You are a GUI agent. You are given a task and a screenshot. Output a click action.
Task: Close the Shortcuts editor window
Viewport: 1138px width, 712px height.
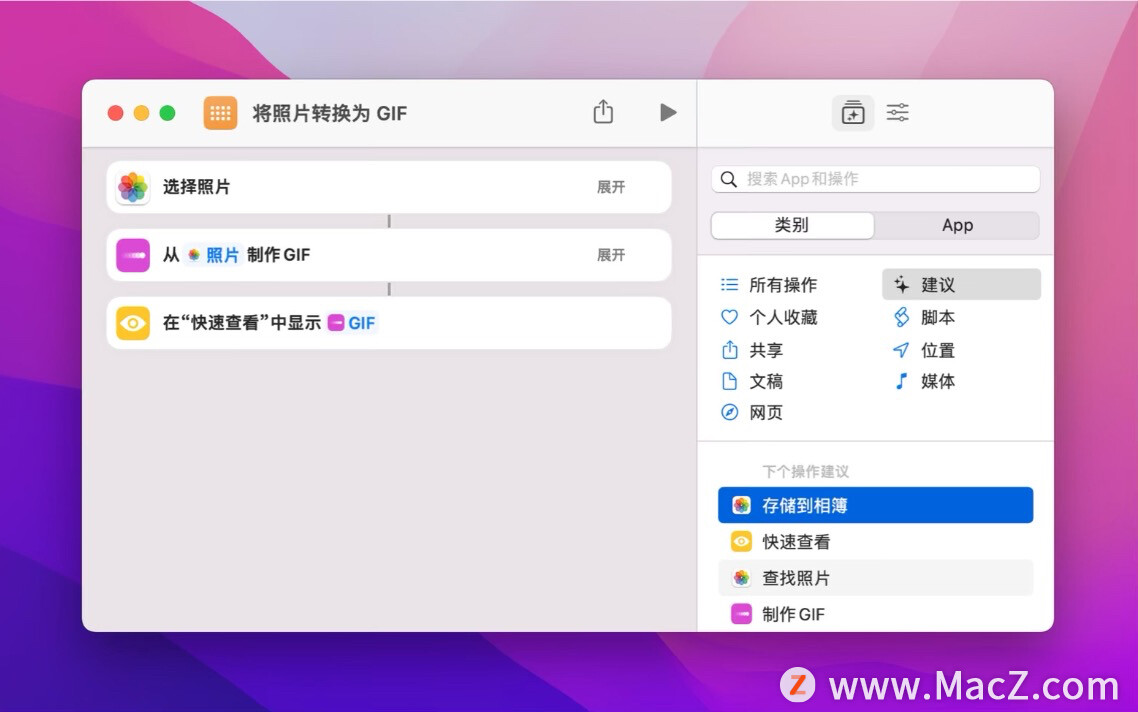[115, 113]
